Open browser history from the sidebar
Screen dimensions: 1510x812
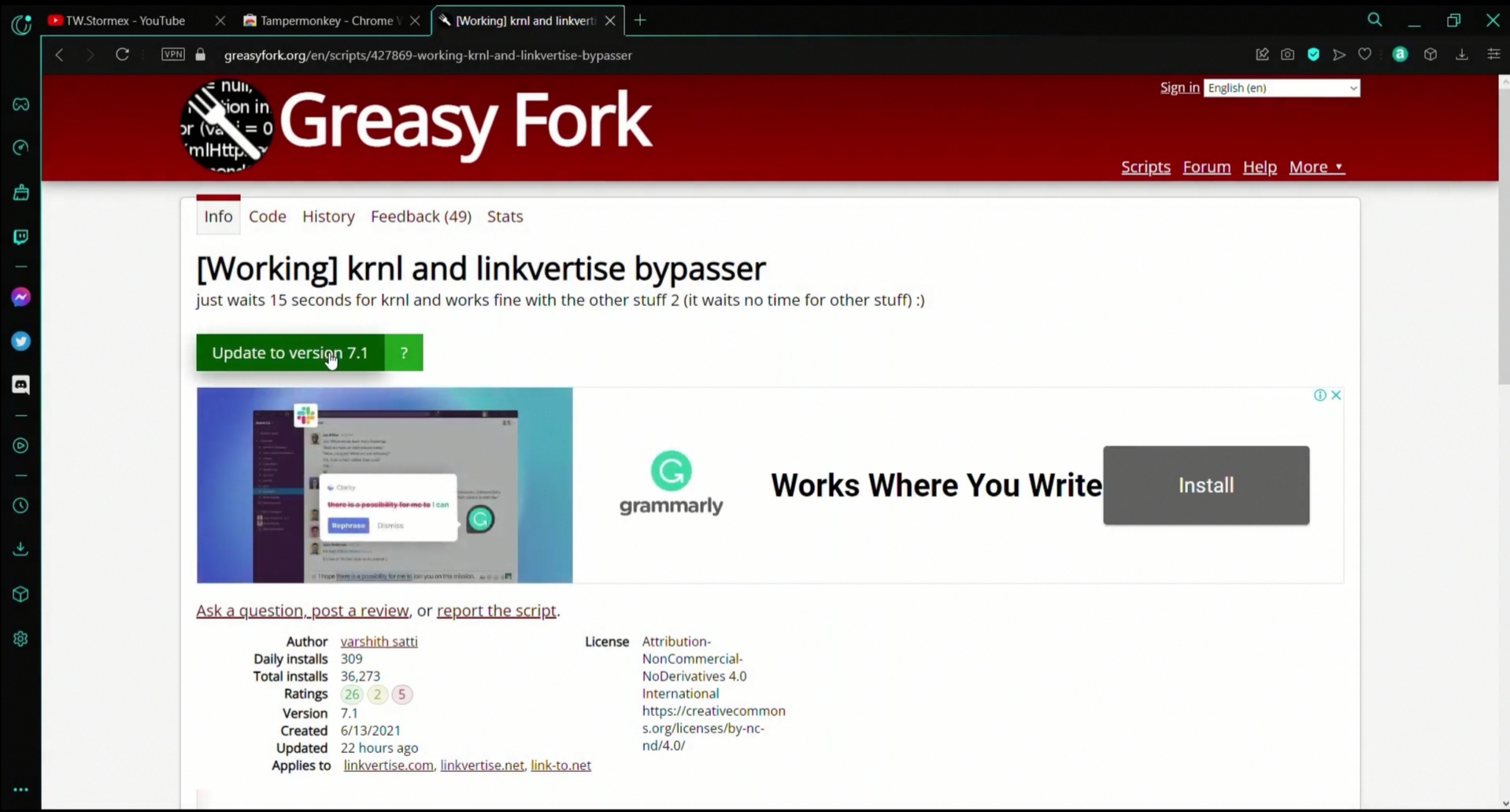click(20, 506)
